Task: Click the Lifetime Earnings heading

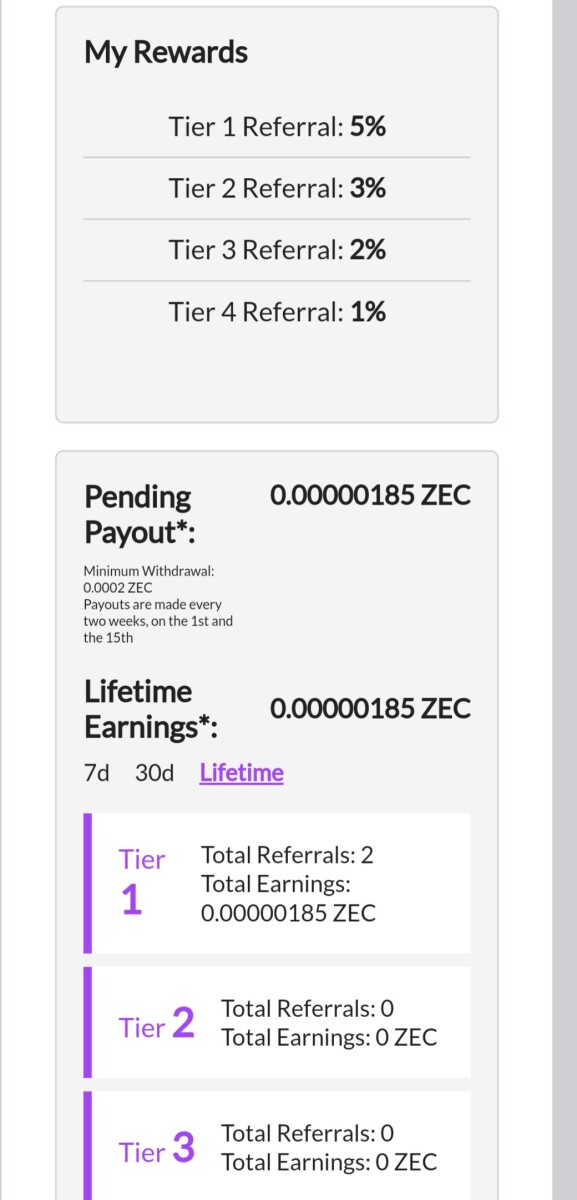Action: tap(152, 709)
